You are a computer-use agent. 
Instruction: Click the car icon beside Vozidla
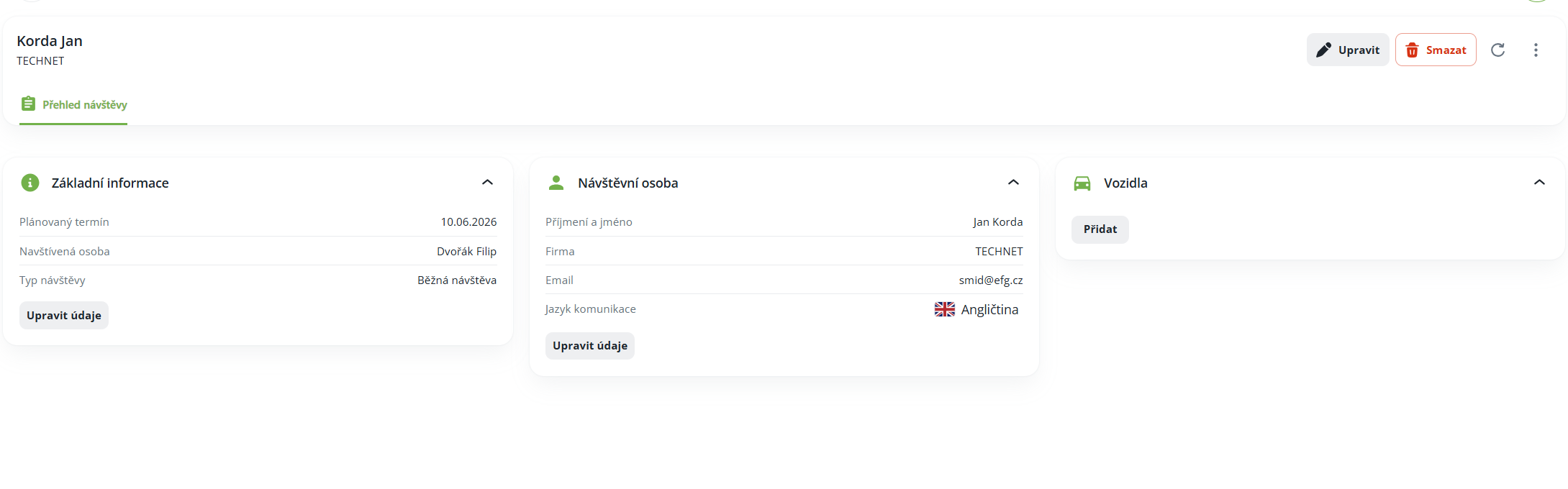(x=1082, y=183)
